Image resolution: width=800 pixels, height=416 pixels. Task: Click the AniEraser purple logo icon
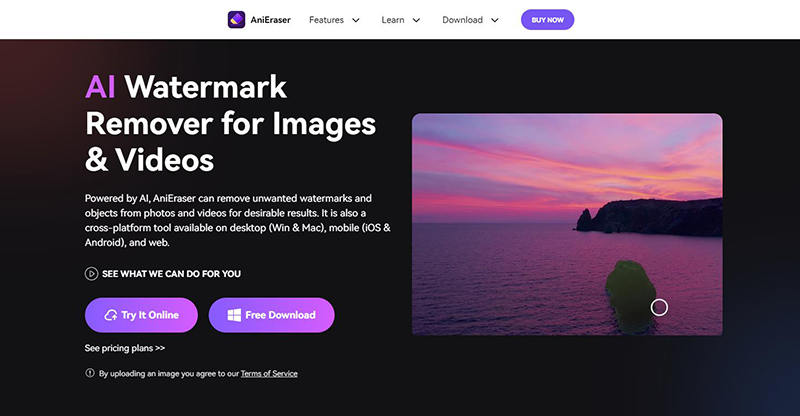[x=236, y=20]
